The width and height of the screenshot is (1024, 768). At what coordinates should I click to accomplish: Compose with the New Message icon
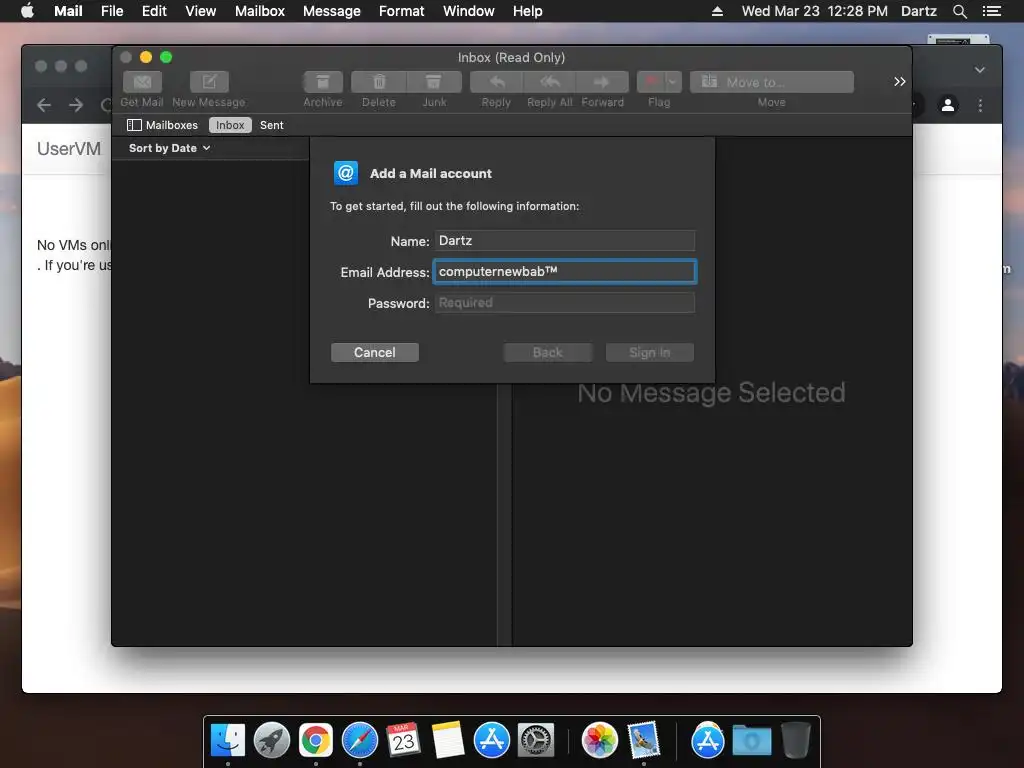pyautogui.click(x=209, y=82)
